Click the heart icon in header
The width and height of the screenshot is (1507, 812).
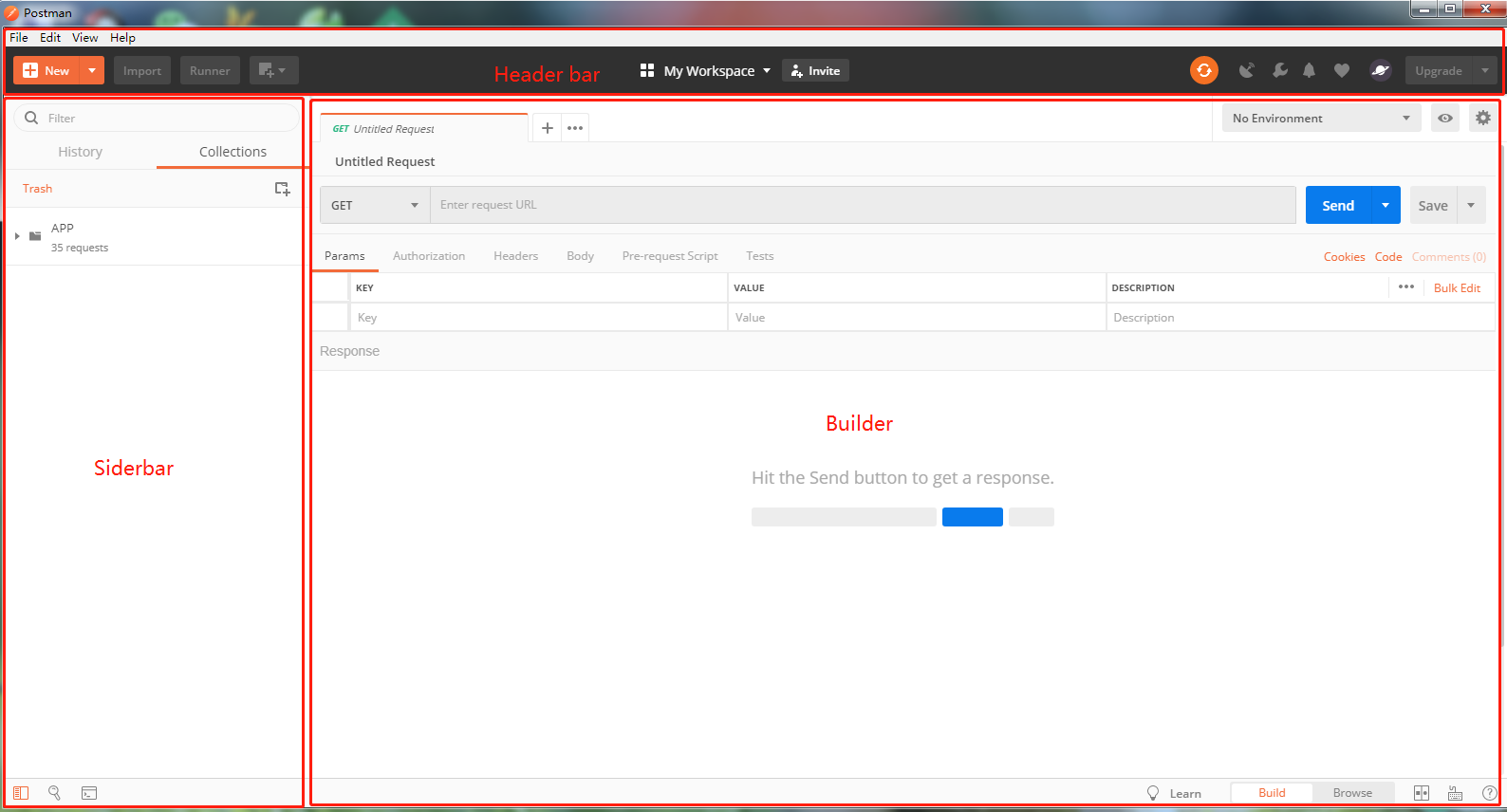[1342, 70]
